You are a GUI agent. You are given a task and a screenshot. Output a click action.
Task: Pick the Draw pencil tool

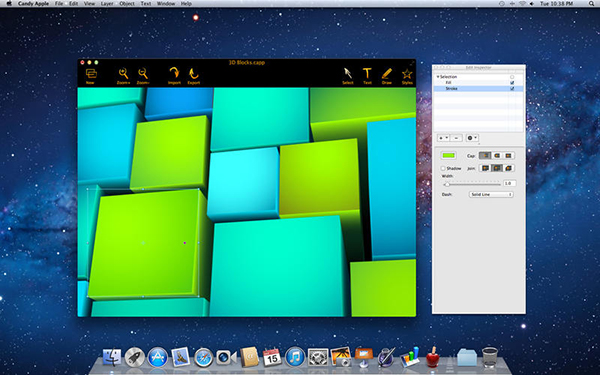[x=387, y=73]
